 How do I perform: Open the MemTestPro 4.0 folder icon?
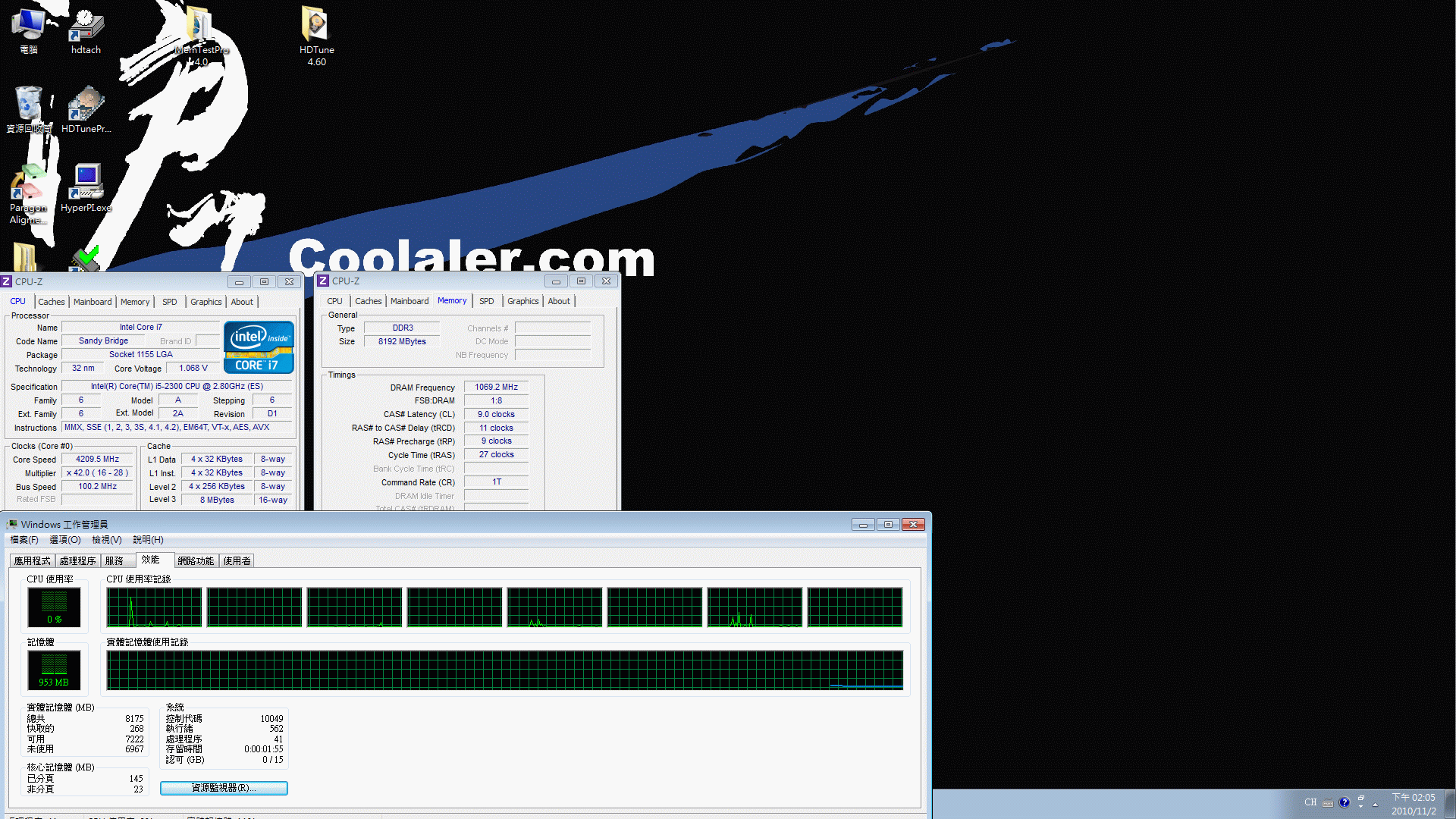click(200, 36)
